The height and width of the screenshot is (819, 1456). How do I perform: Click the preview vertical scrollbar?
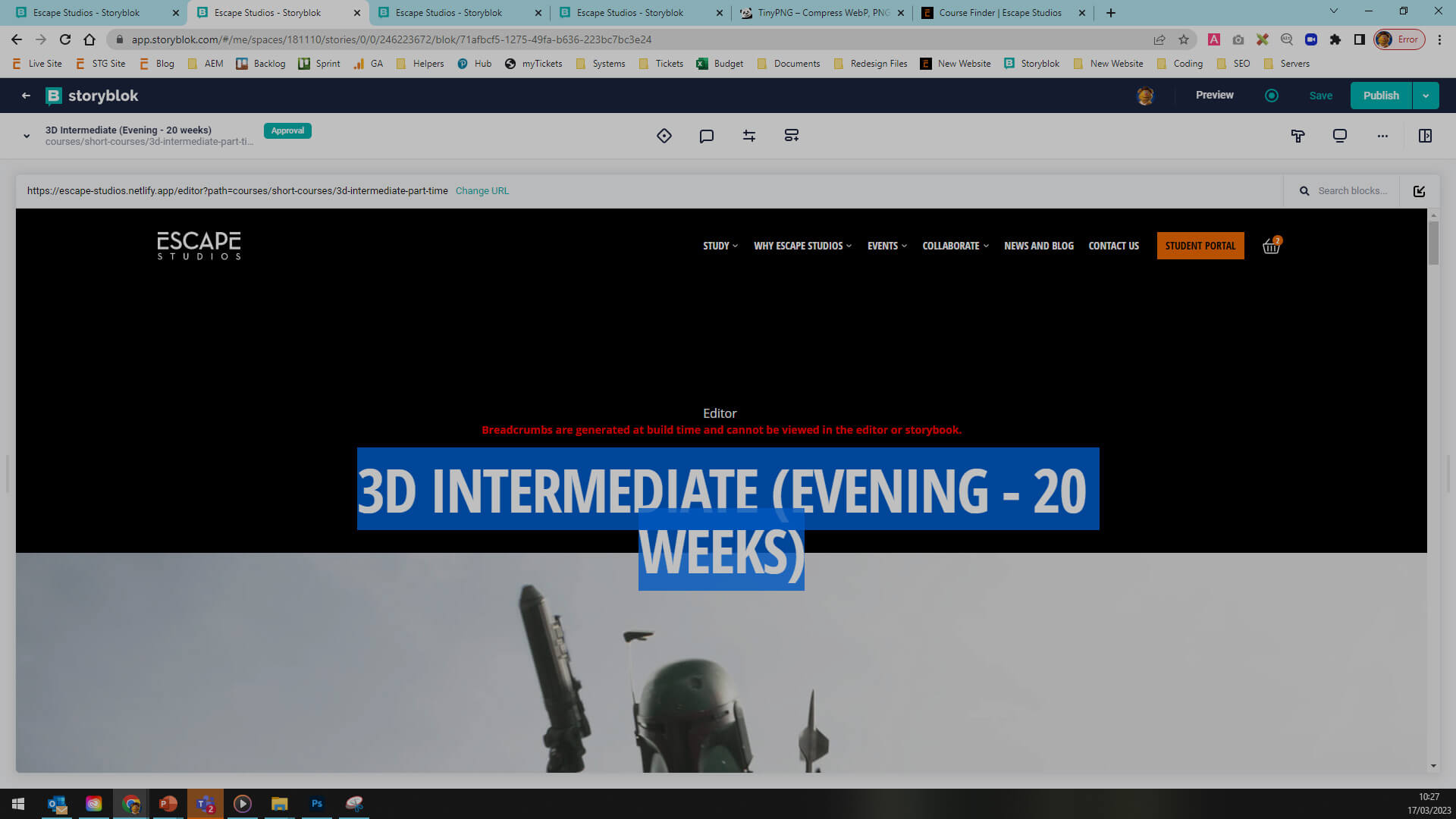[x=1433, y=243]
